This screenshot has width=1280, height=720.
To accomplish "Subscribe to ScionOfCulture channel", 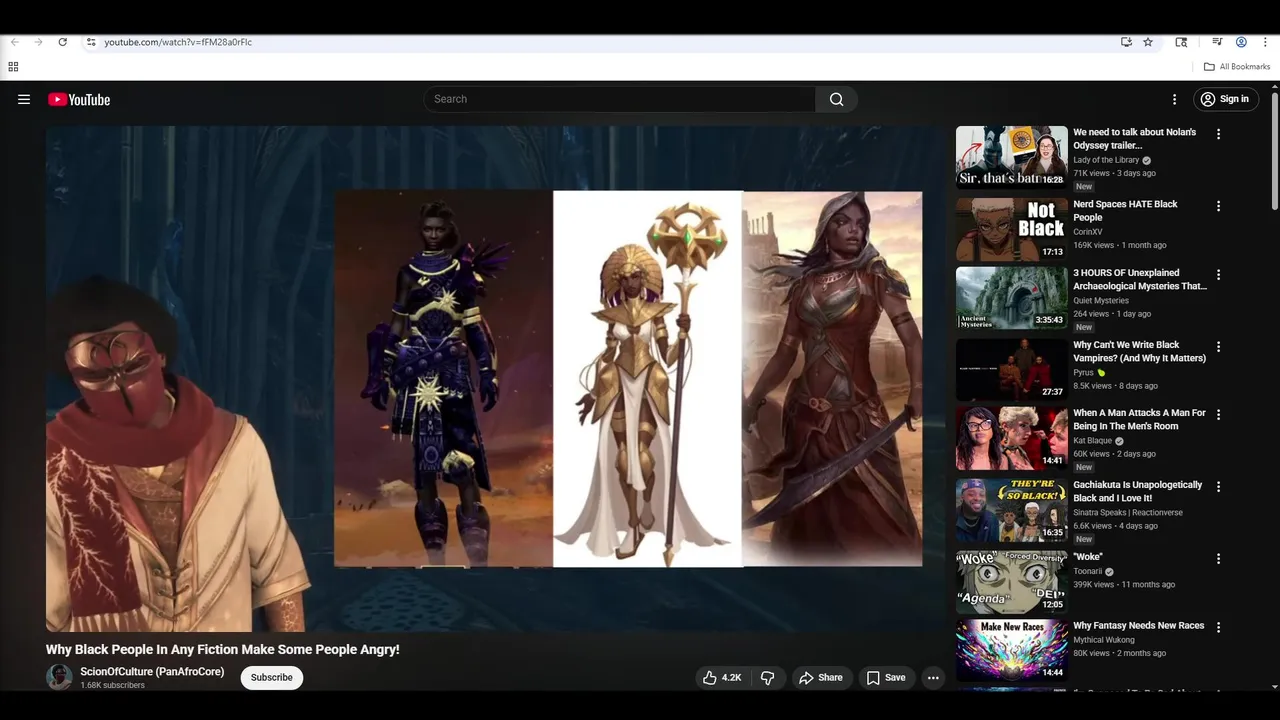I will [272, 678].
